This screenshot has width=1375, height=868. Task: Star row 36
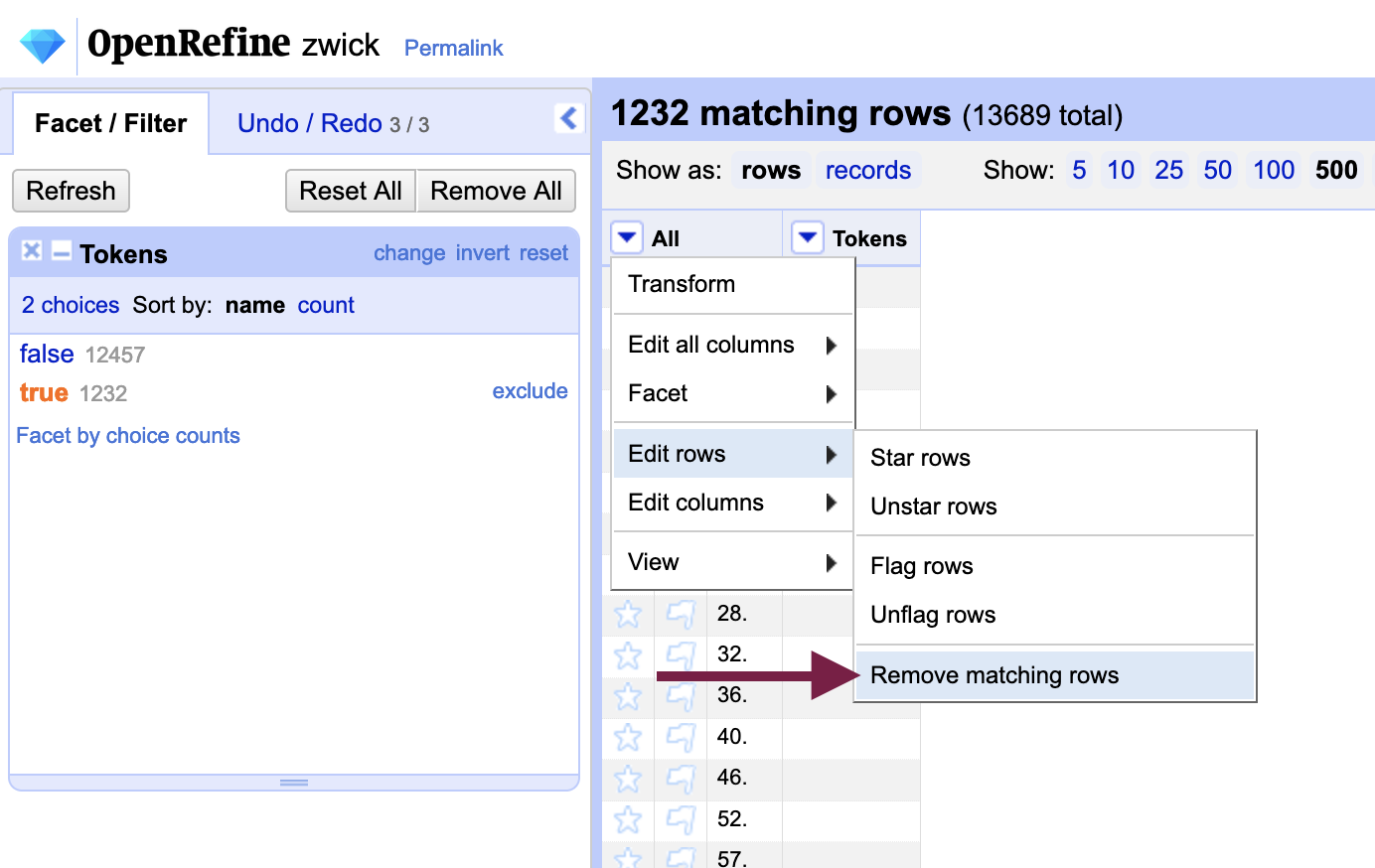pyautogui.click(x=628, y=696)
